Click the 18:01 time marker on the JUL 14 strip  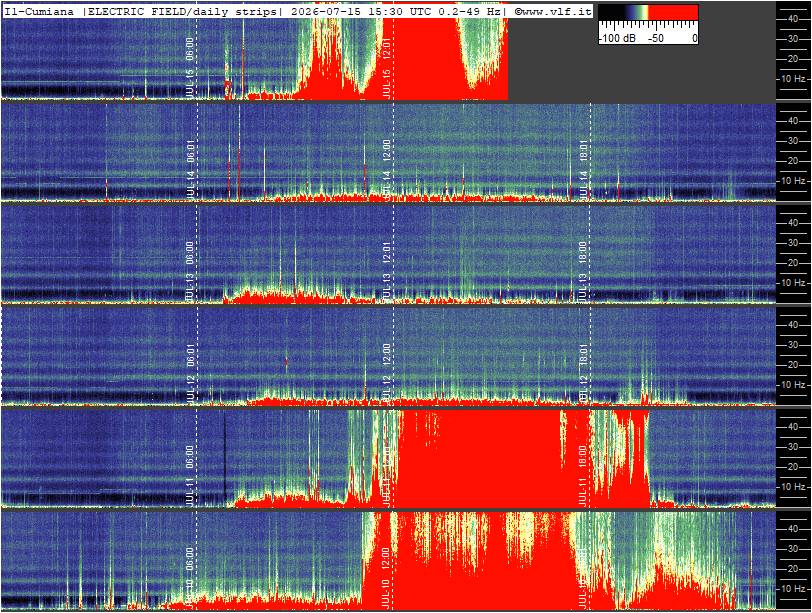click(583, 150)
